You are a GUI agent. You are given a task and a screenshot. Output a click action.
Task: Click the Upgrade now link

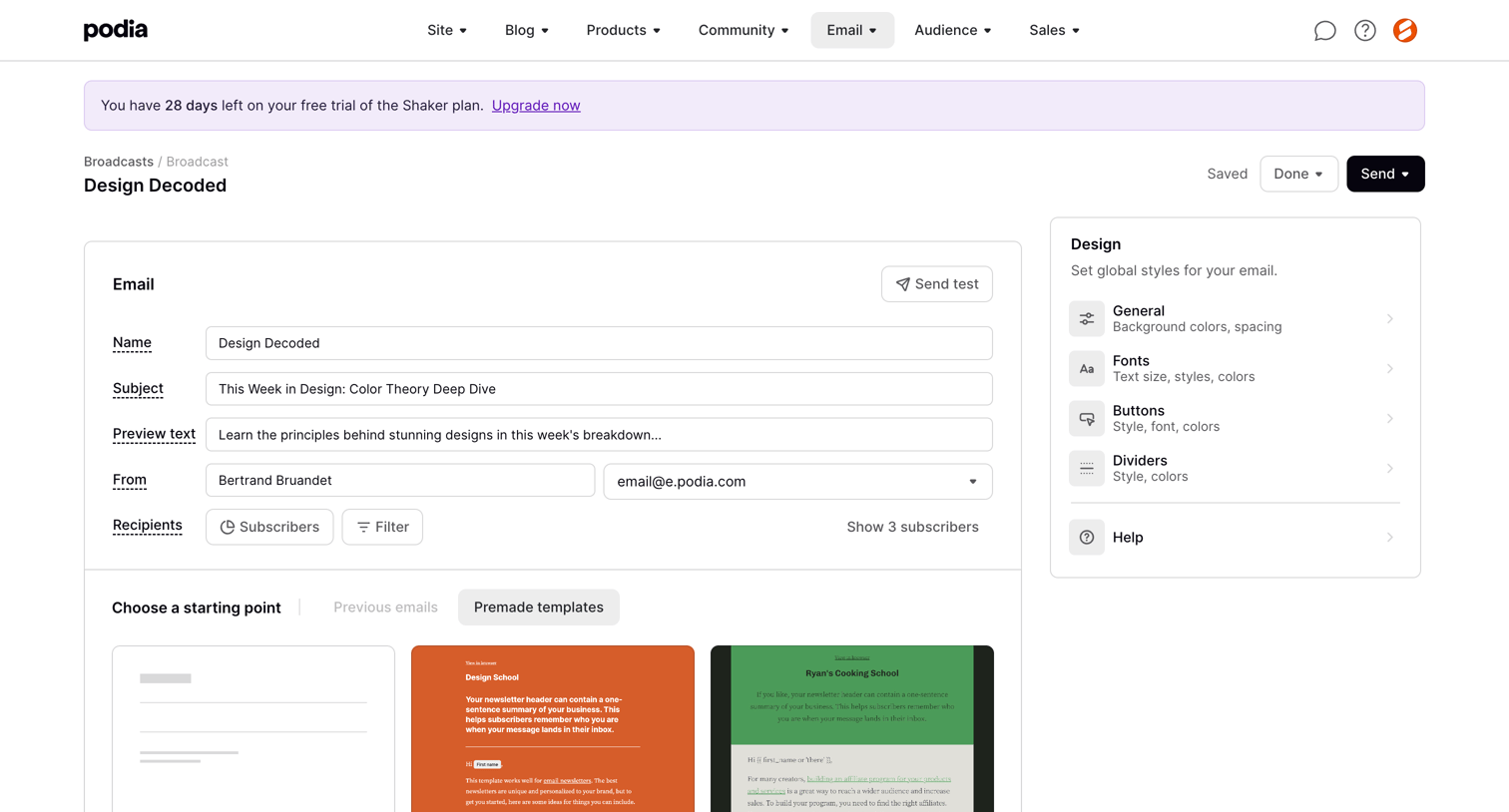[536, 106]
